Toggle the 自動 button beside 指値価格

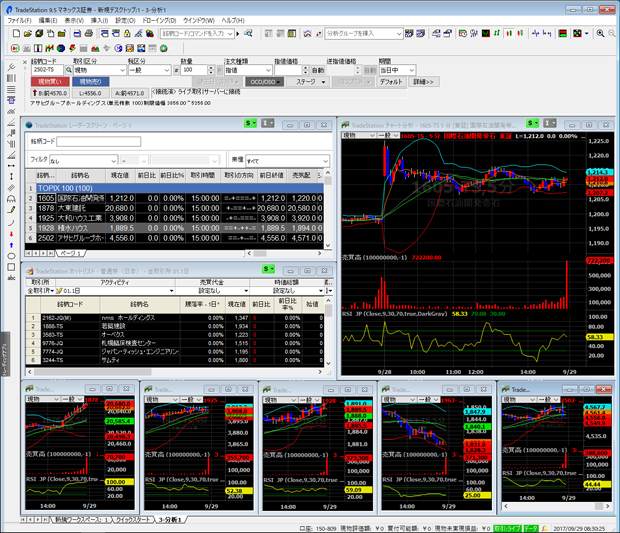coord(318,70)
